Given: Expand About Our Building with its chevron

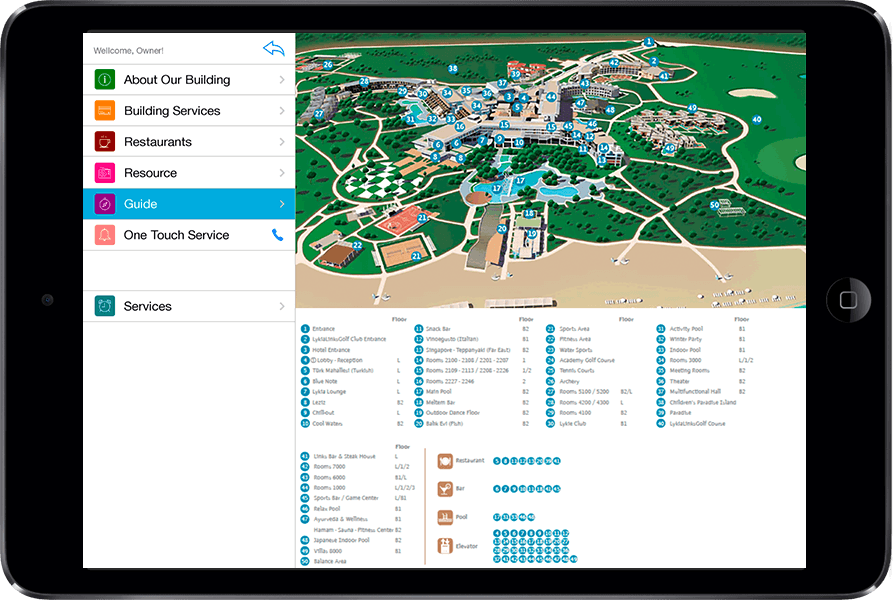Looking at the screenshot, I should pyautogui.click(x=282, y=80).
